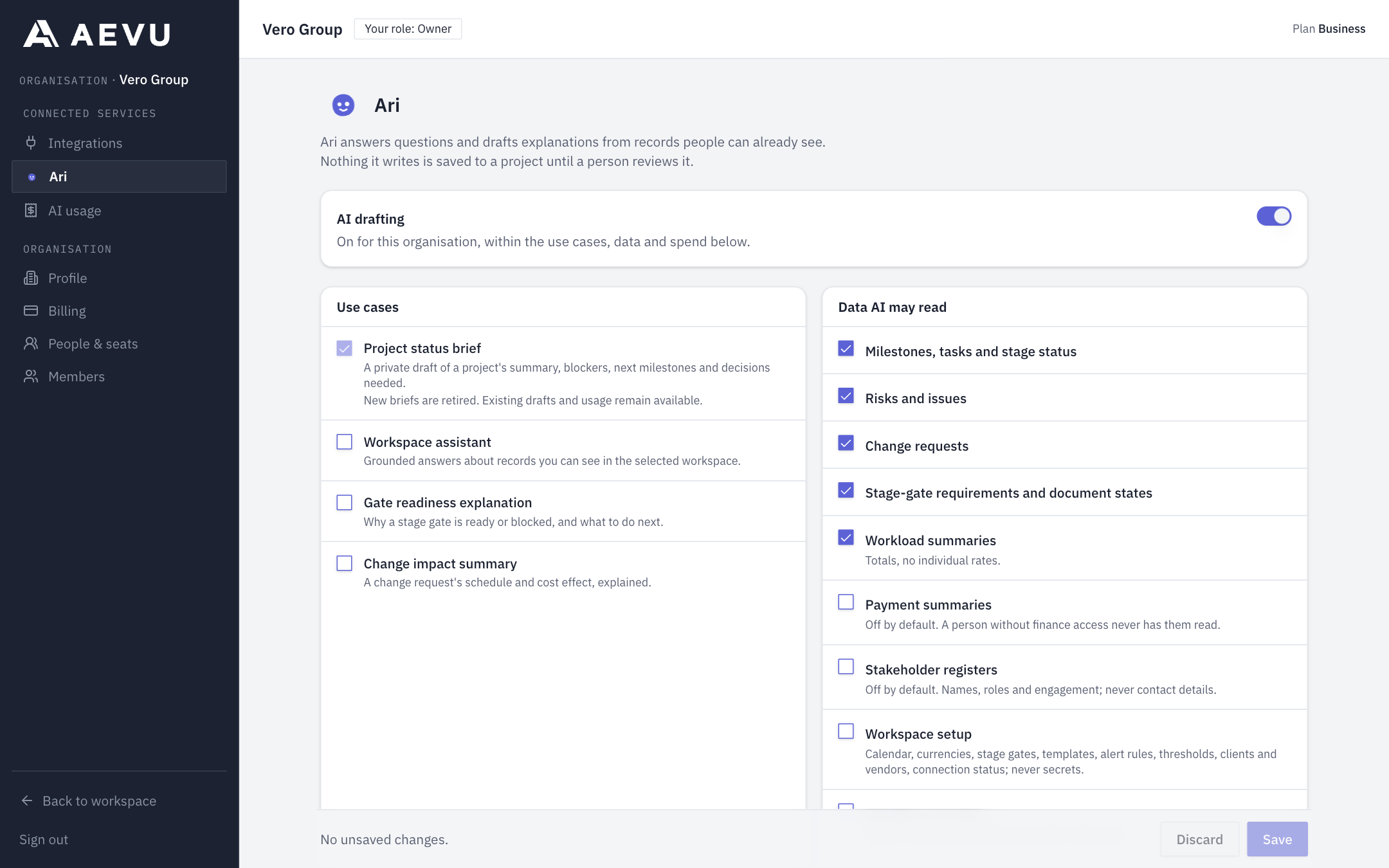Click the Your role: Owner badge
The height and width of the screenshot is (868, 1389).
[x=408, y=29]
